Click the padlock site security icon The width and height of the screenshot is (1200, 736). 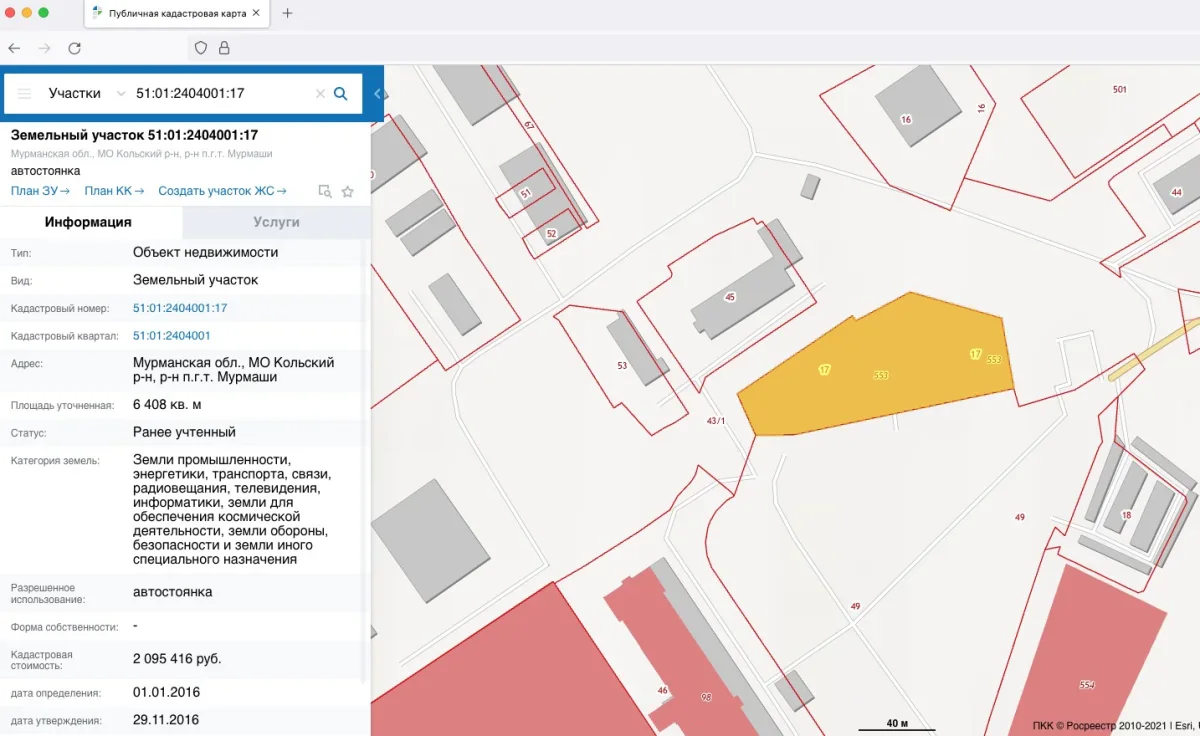[x=224, y=47]
